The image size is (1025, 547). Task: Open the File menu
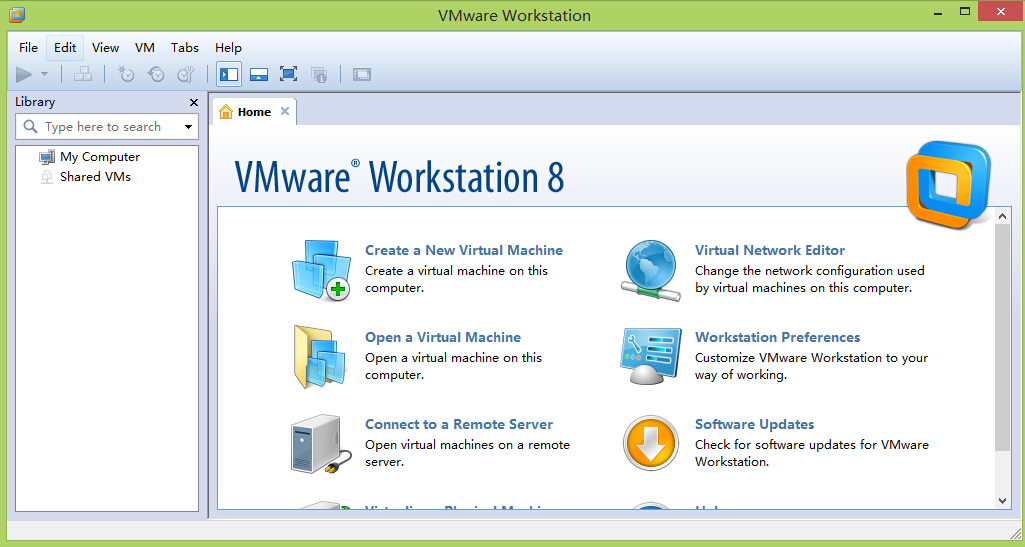click(x=28, y=48)
